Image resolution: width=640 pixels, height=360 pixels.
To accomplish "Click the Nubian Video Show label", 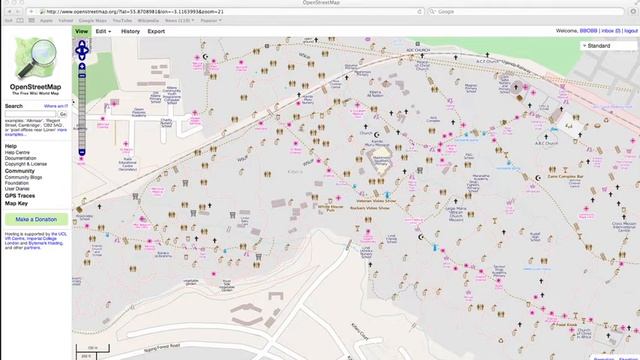I will click(369, 208).
